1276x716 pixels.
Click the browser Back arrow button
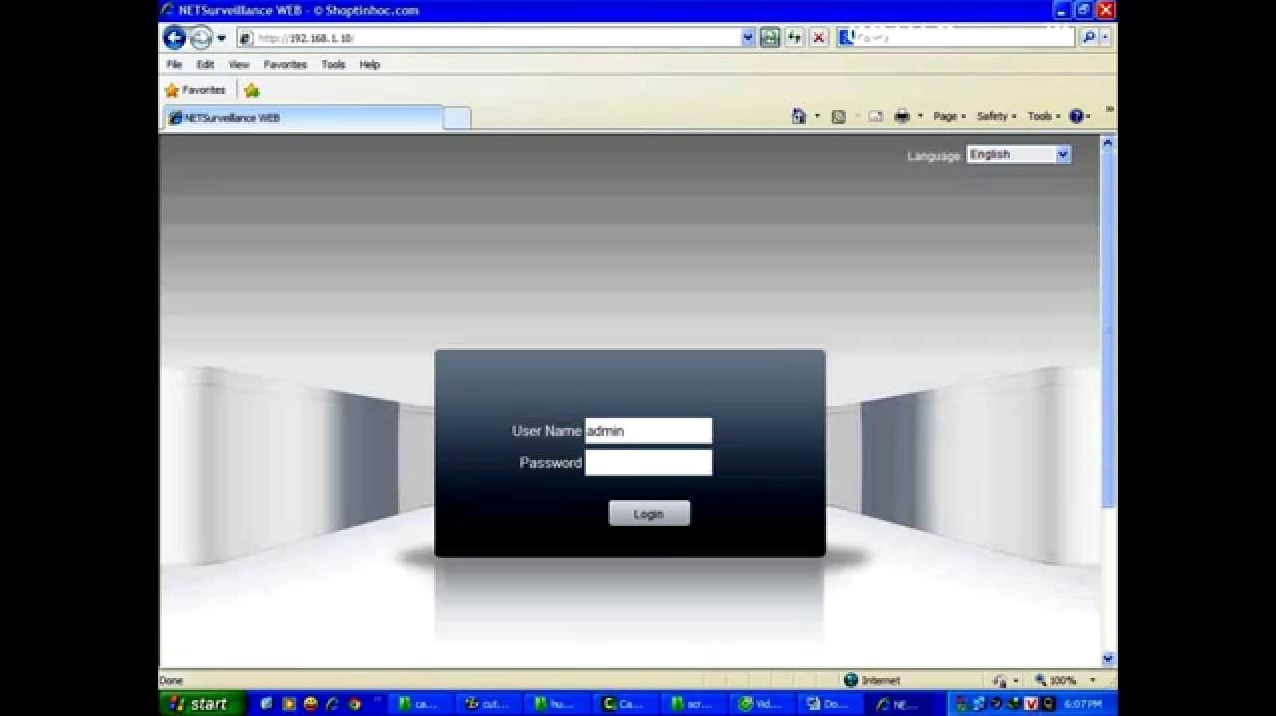(174, 38)
